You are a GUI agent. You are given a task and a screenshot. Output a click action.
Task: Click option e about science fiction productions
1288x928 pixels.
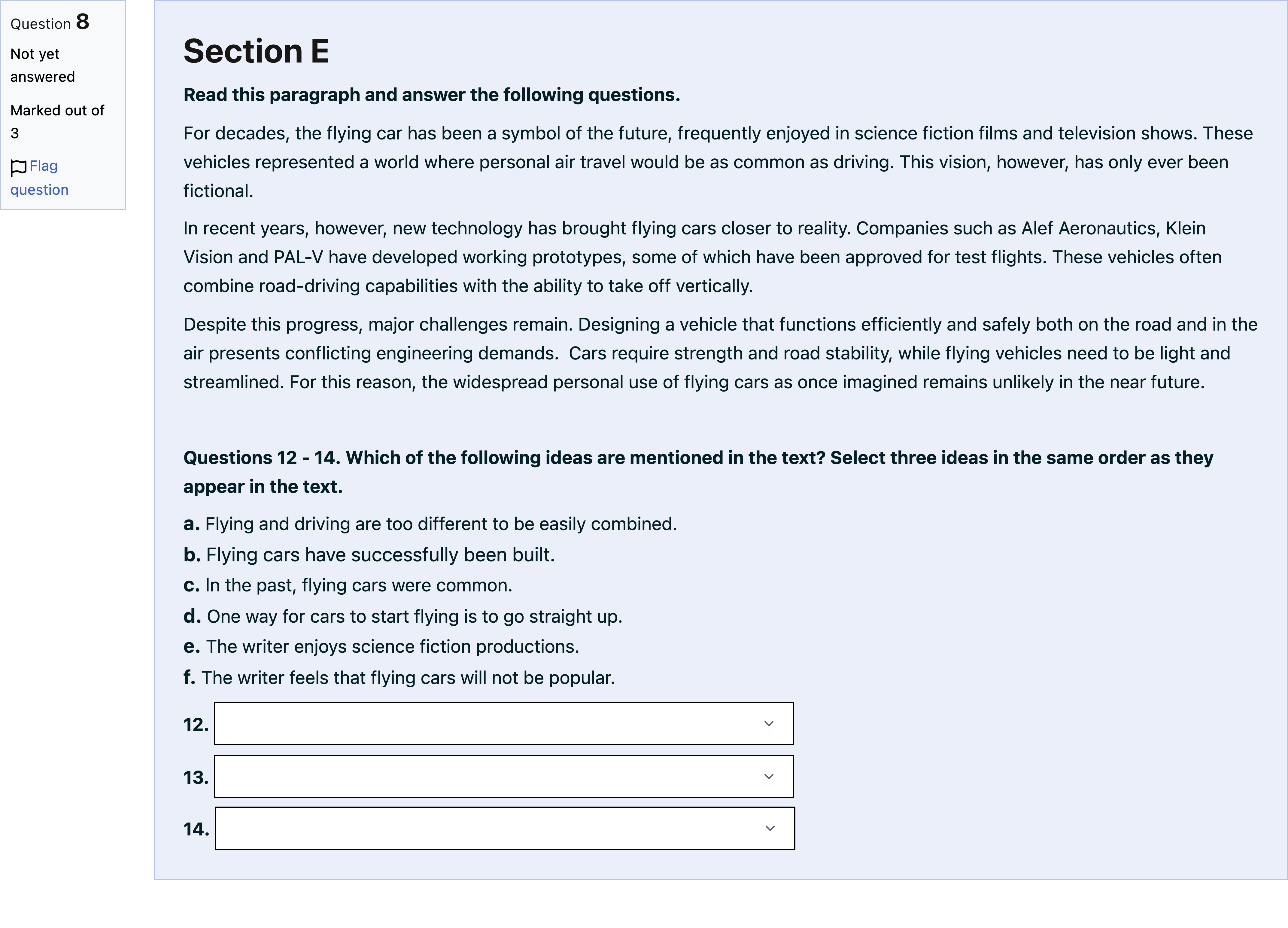point(381,646)
